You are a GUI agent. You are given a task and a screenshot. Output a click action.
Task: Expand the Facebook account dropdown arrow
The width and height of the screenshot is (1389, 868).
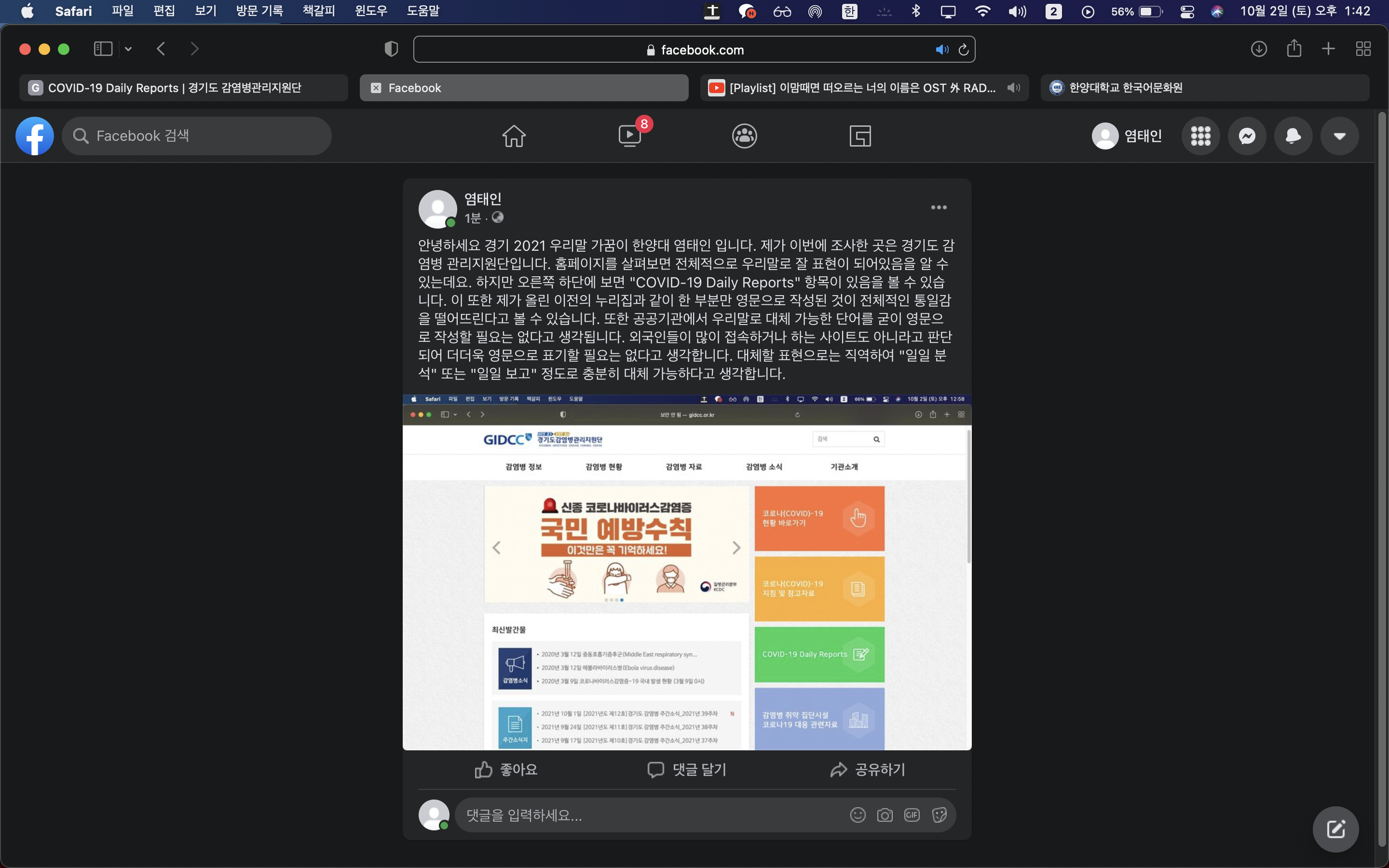(1339, 136)
